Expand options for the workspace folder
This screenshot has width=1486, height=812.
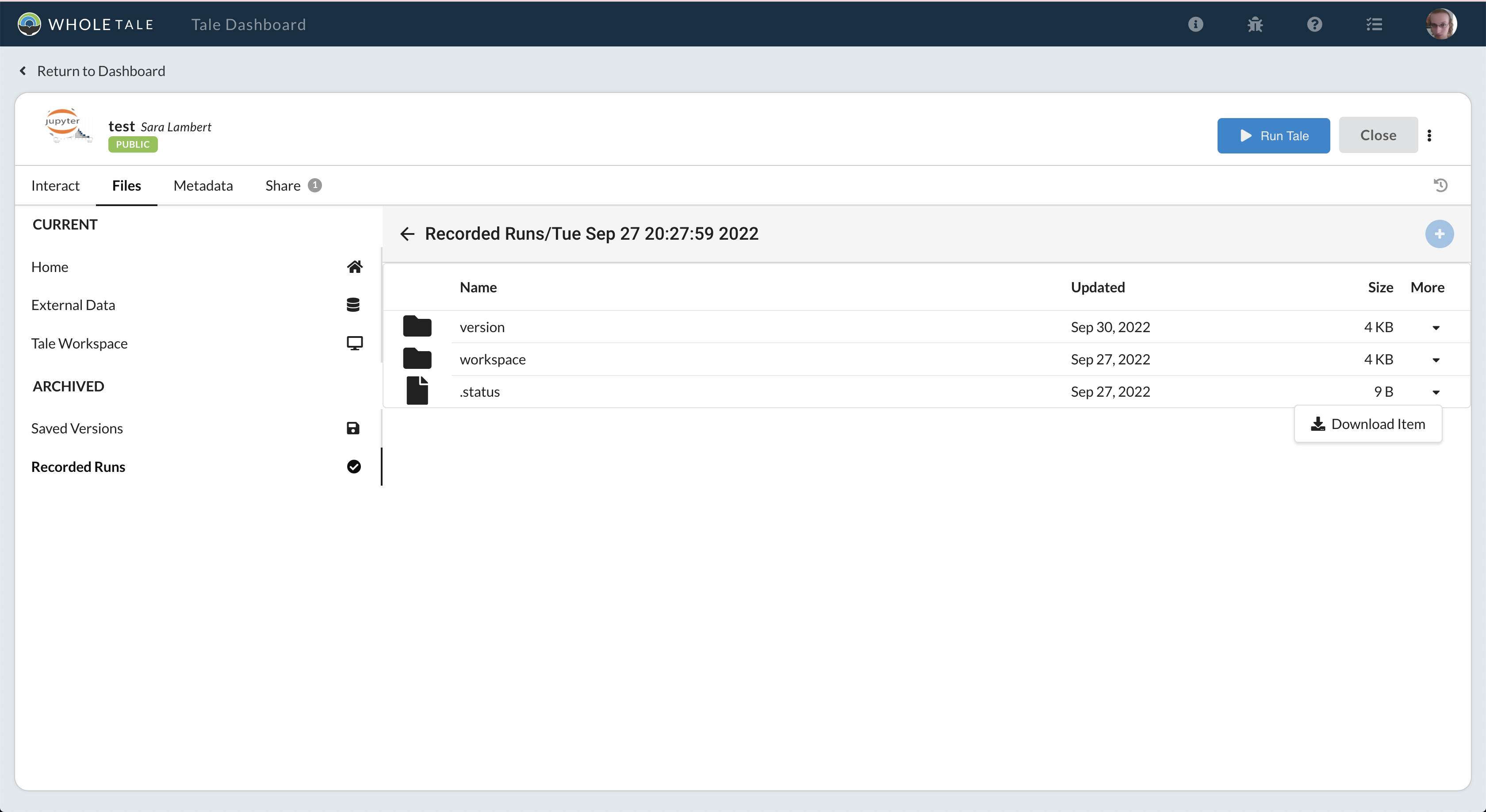[x=1436, y=360]
